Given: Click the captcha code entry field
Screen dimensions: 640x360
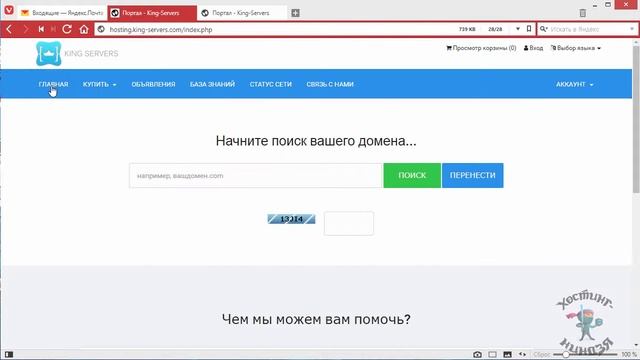Looking at the screenshot, I should click(x=349, y=223).
